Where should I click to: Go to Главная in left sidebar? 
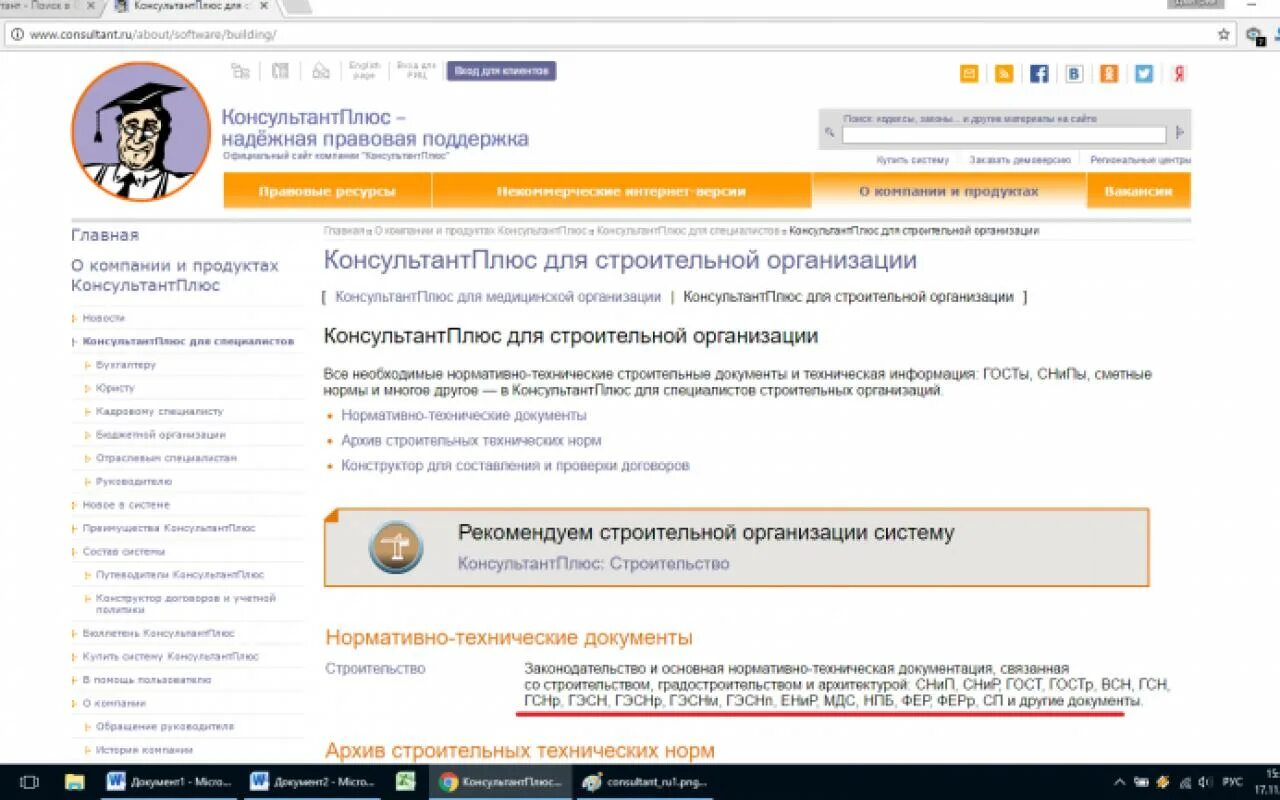105,235
